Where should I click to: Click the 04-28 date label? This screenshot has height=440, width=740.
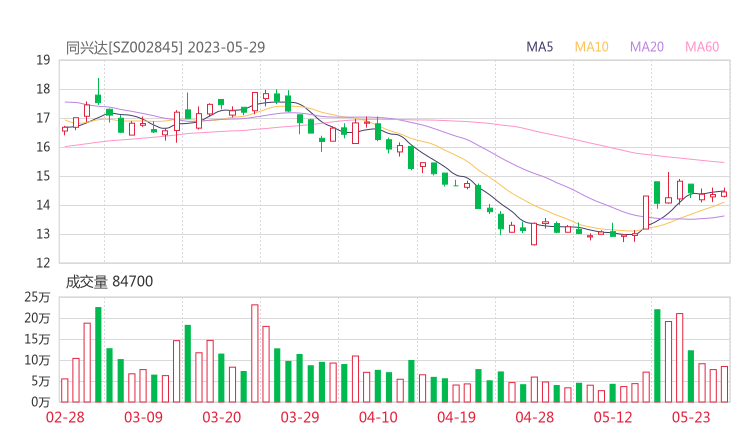point(534,417)
